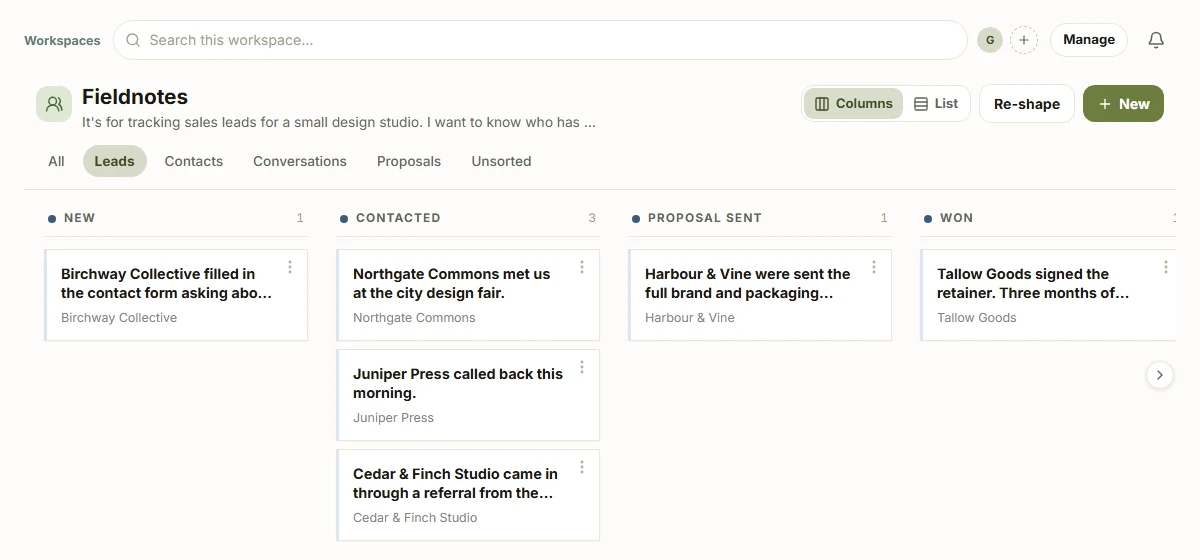
Task: Create a new entry with New button
Action: click(1123, 104)
